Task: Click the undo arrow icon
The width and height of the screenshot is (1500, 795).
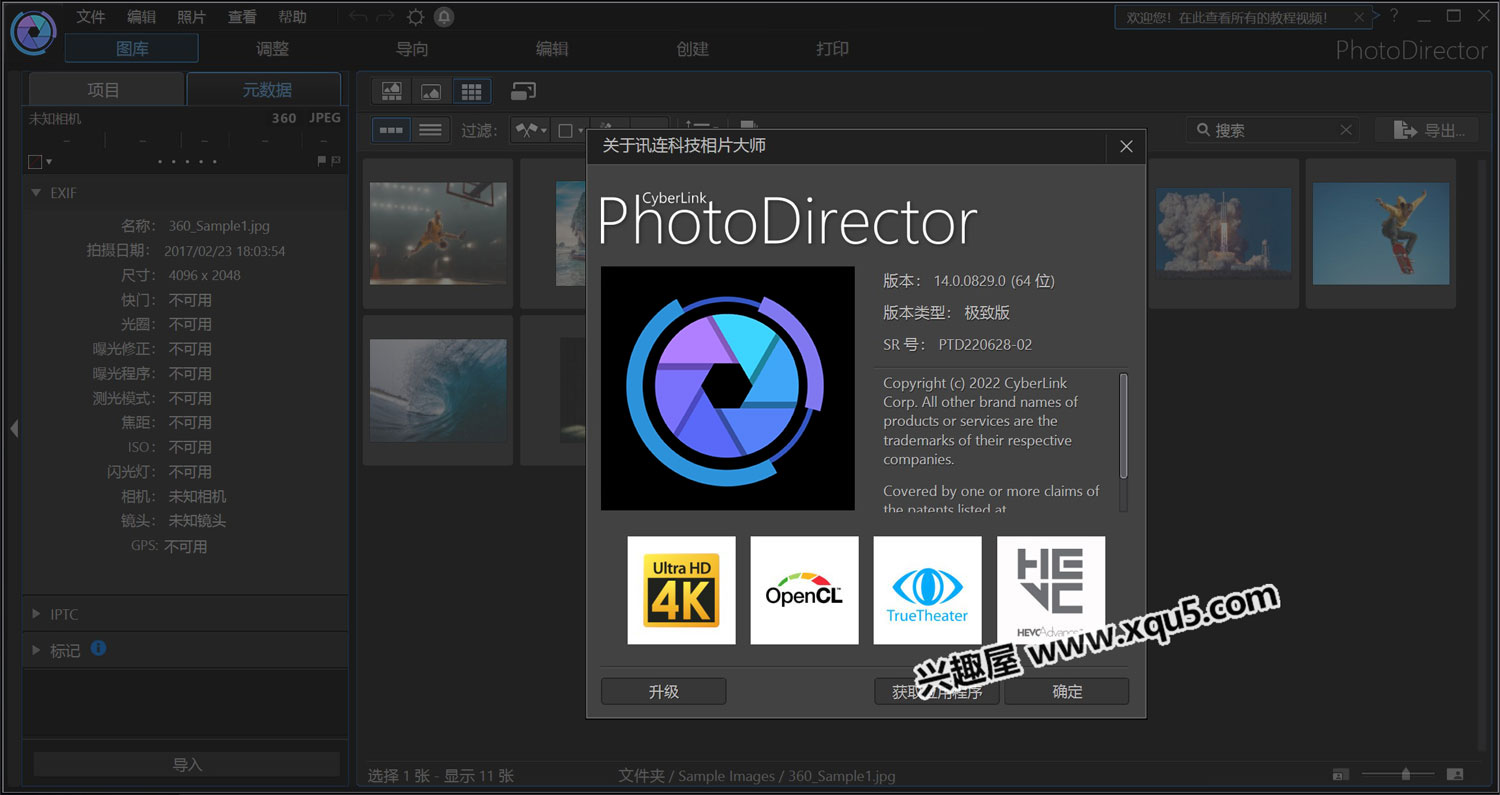Action: tap(358, 17)
